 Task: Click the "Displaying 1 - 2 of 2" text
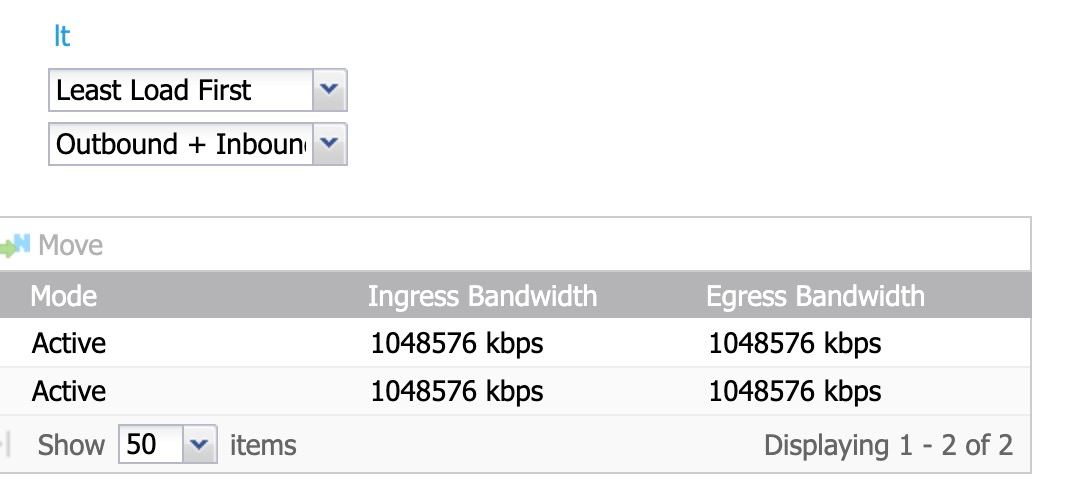click(x=888, y=445)
